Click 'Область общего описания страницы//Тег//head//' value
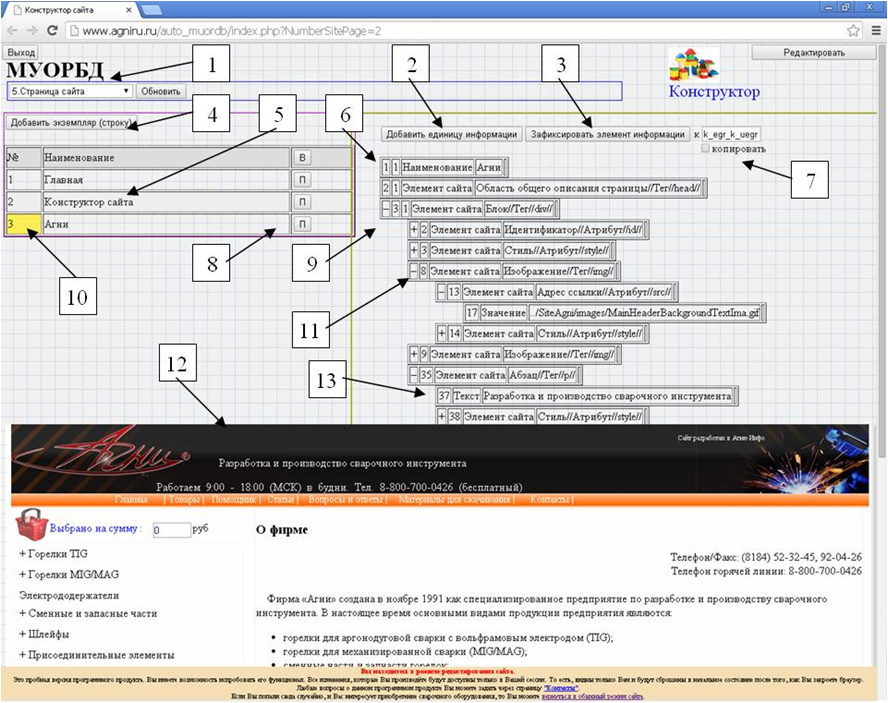This screenshot has height=703, width=888. pyautogui.click(x=588, y=188)
